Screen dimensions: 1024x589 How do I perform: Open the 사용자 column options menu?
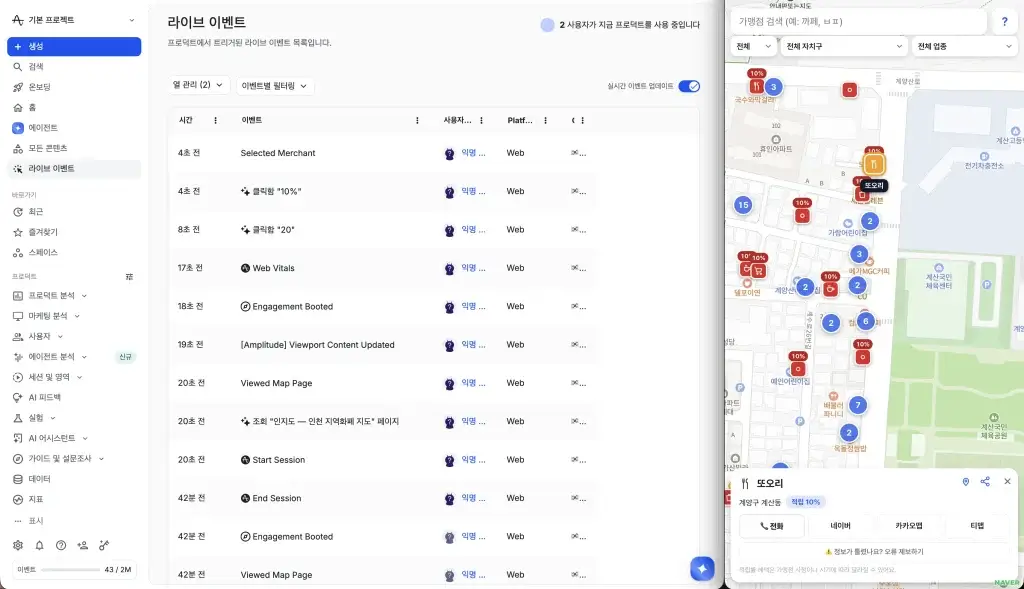(x=481, y=120)
